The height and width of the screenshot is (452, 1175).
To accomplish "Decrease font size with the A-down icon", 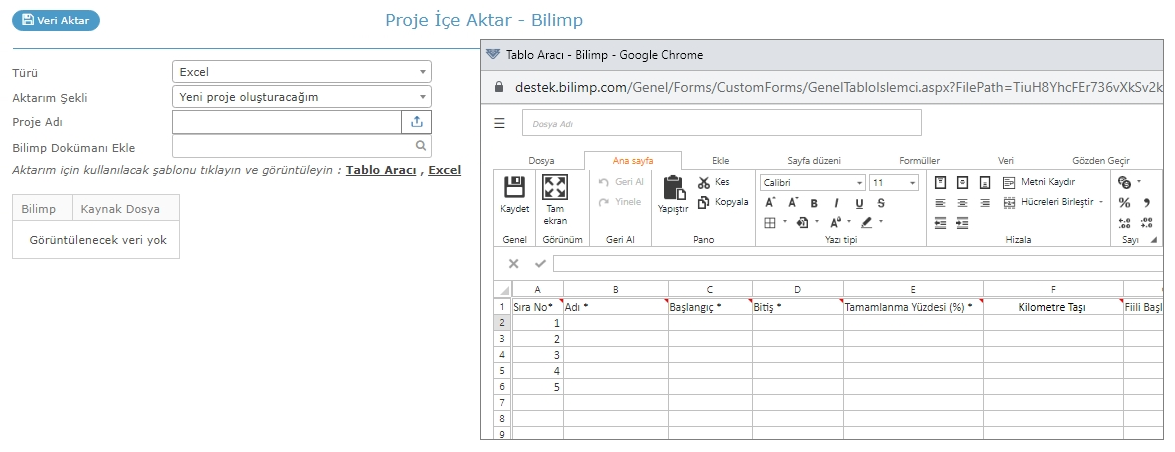I will pos(792,202).
